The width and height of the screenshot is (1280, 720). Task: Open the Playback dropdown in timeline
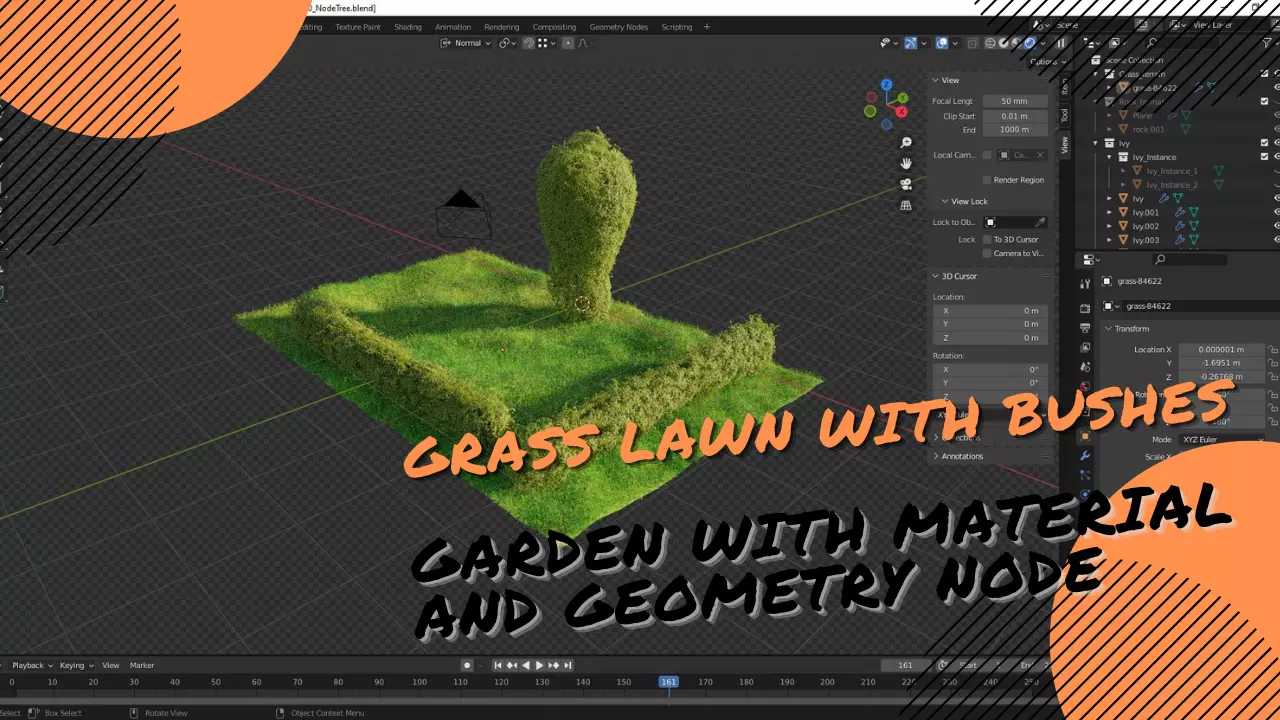[x=32, y=665]
